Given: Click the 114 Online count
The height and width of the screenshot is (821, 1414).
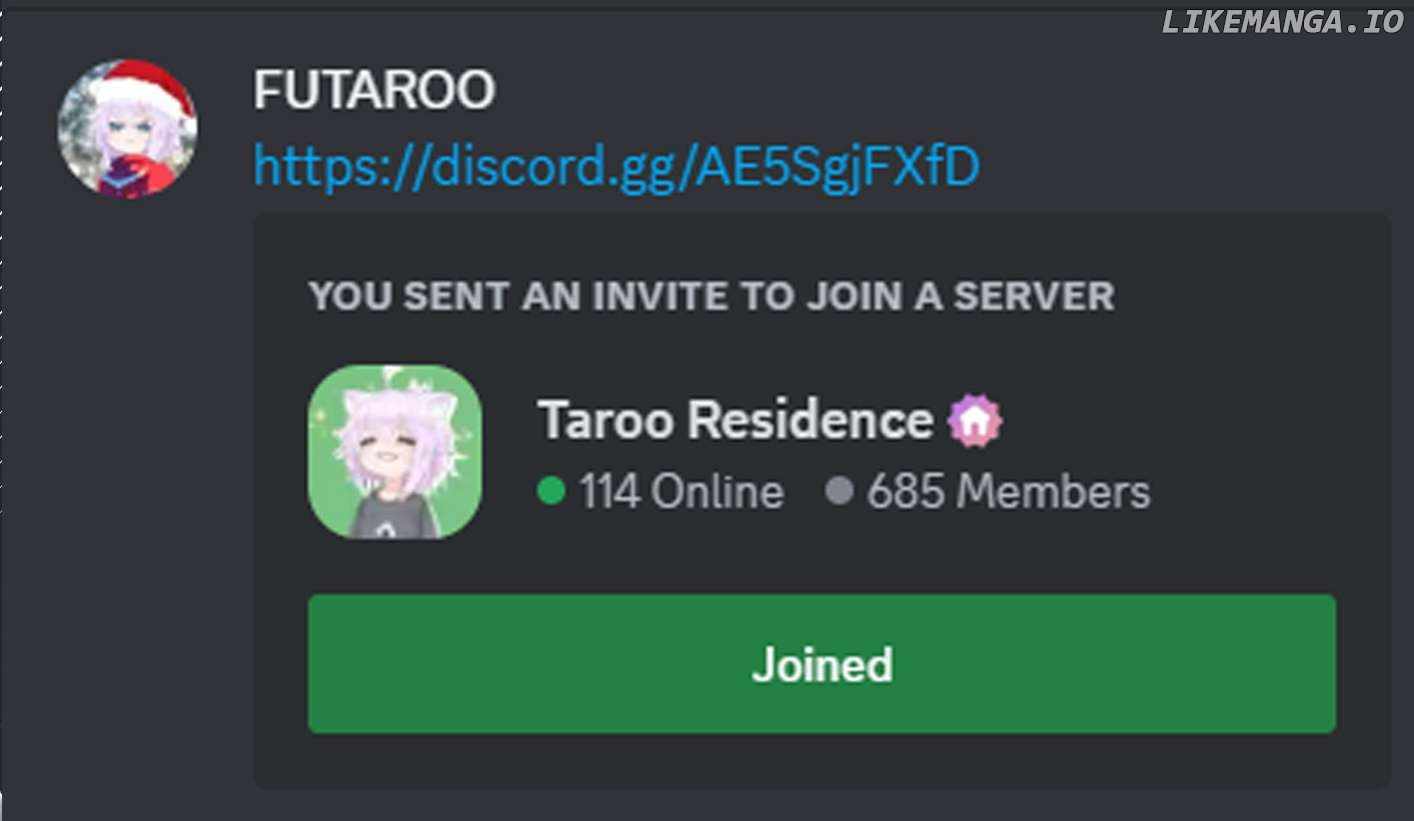Looking at the screenshot, I should 682,491.
